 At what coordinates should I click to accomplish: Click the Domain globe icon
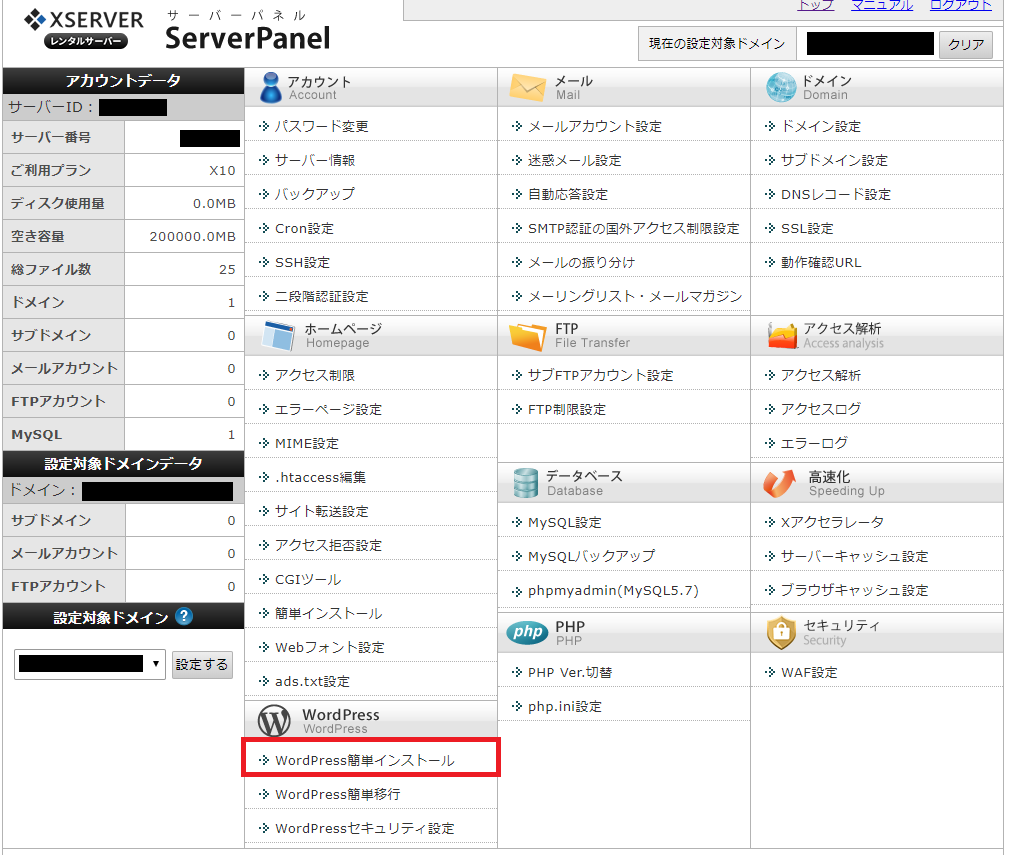click(x=781, y=87)
